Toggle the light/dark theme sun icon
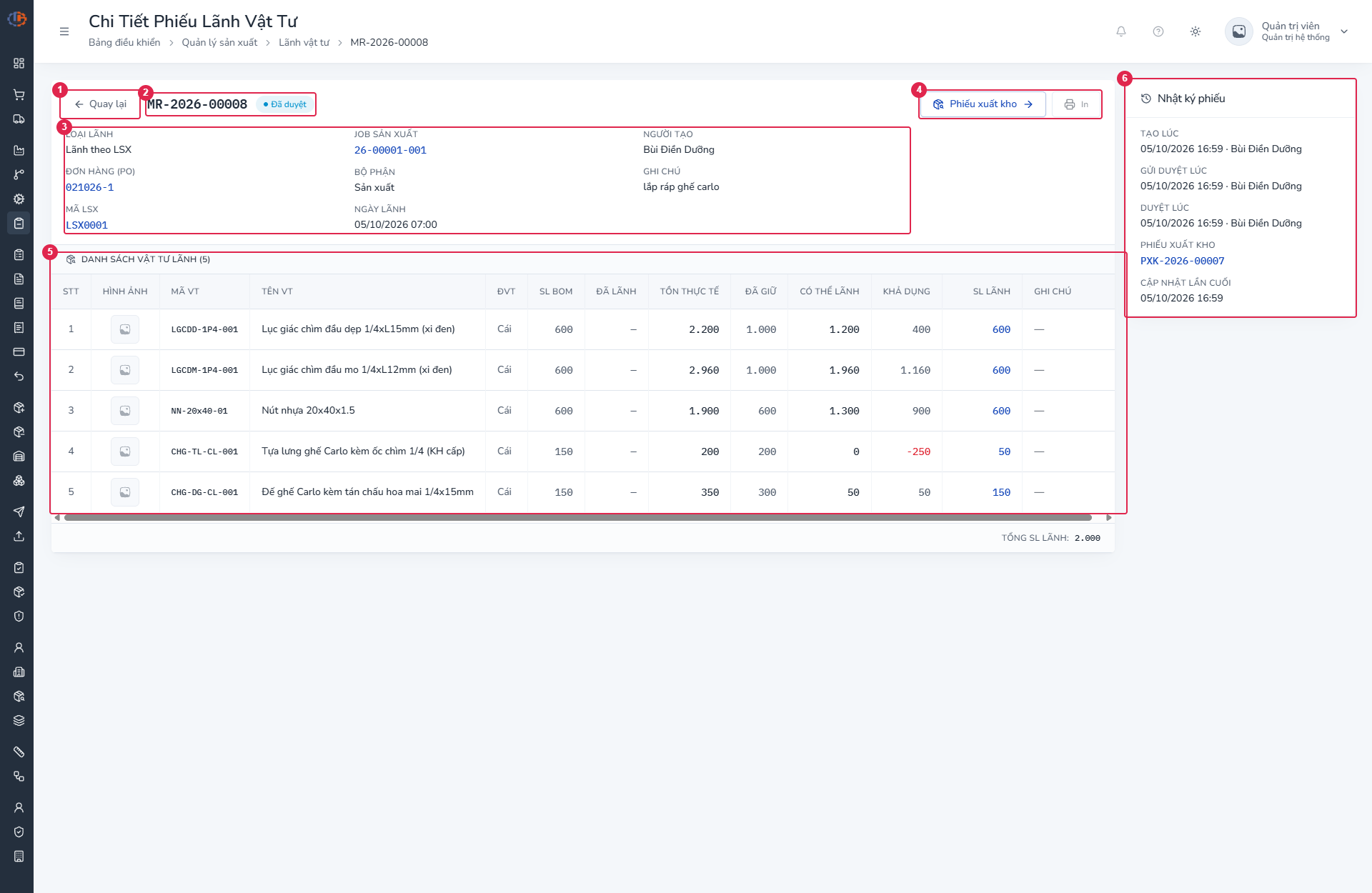The height and width of the screenshot is (893, 1372). coord(1195,31)
